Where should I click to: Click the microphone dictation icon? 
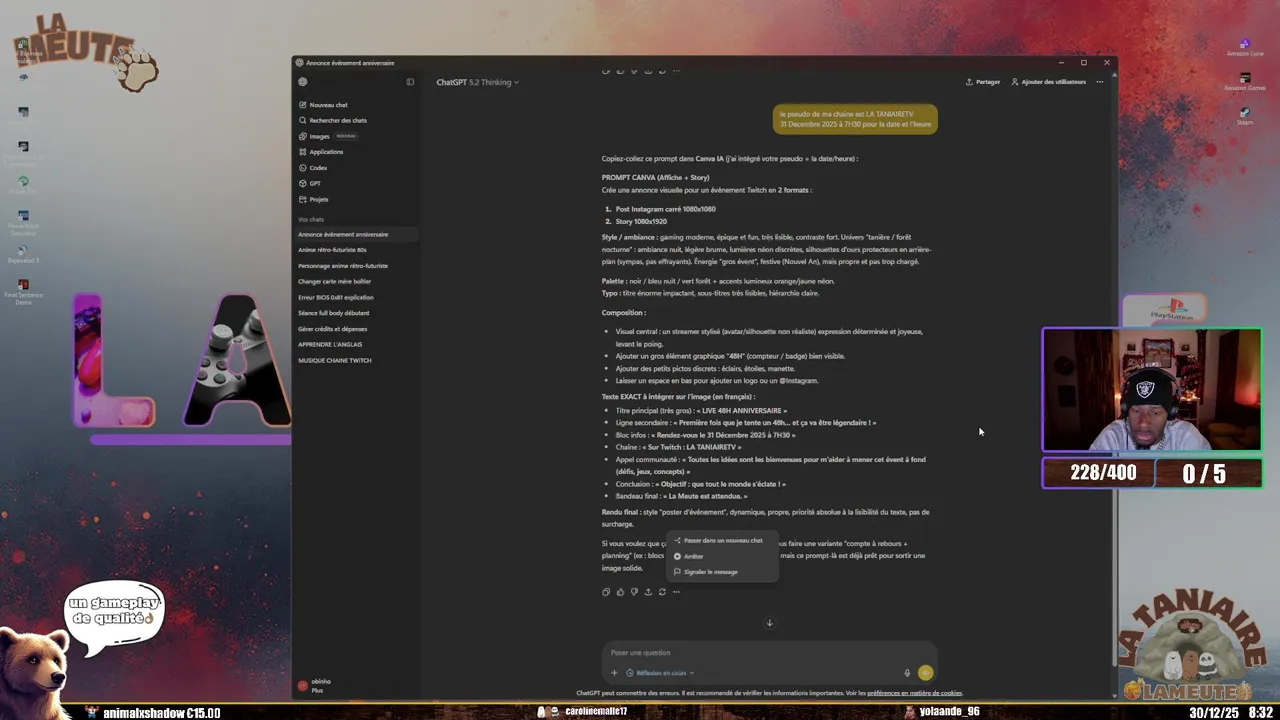(907, 673)
